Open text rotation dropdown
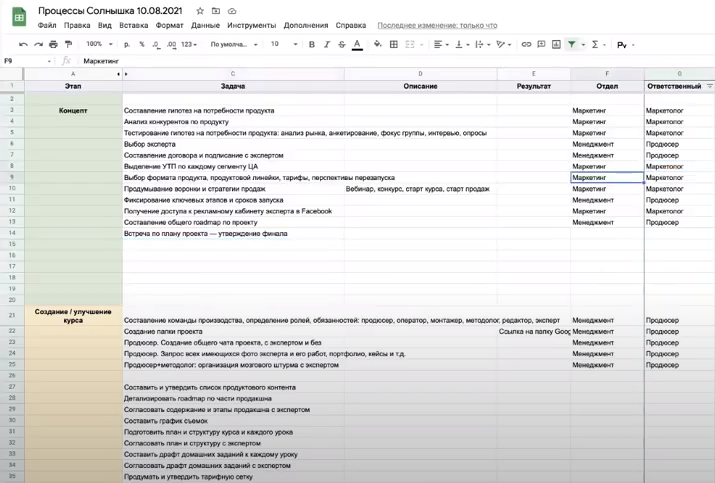715x483 pixels. click(503, 44)
